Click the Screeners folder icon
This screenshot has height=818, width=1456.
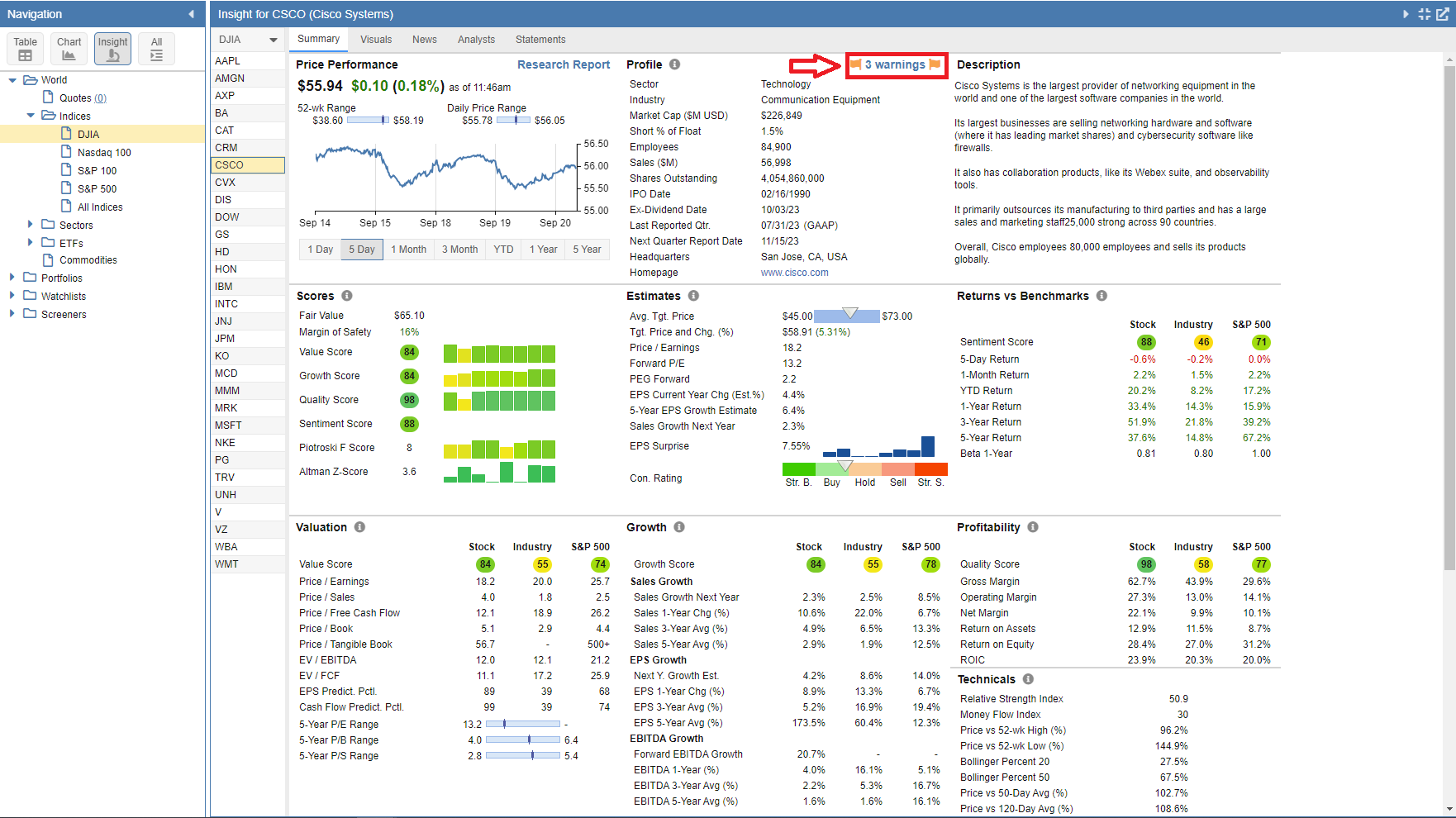tap(31, 314)
